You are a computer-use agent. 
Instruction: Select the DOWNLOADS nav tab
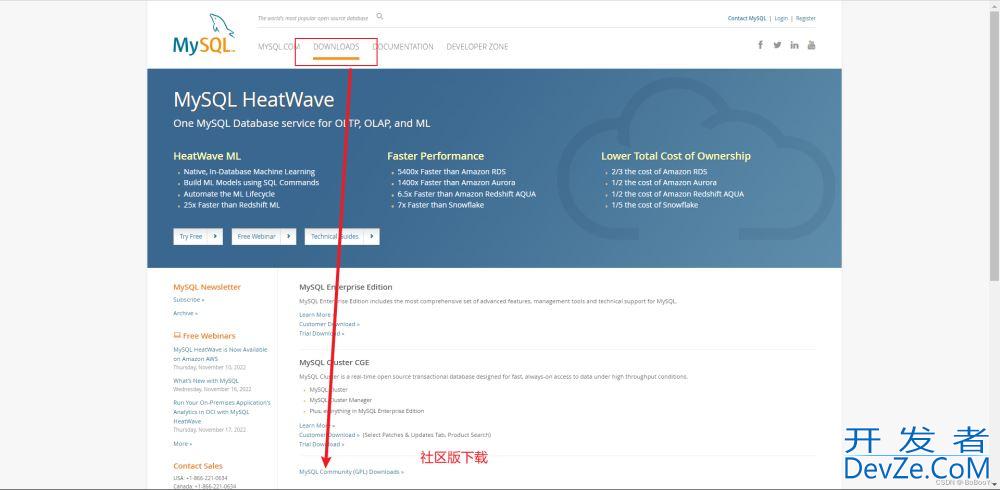pyautogui.click(x=336, y=47)
